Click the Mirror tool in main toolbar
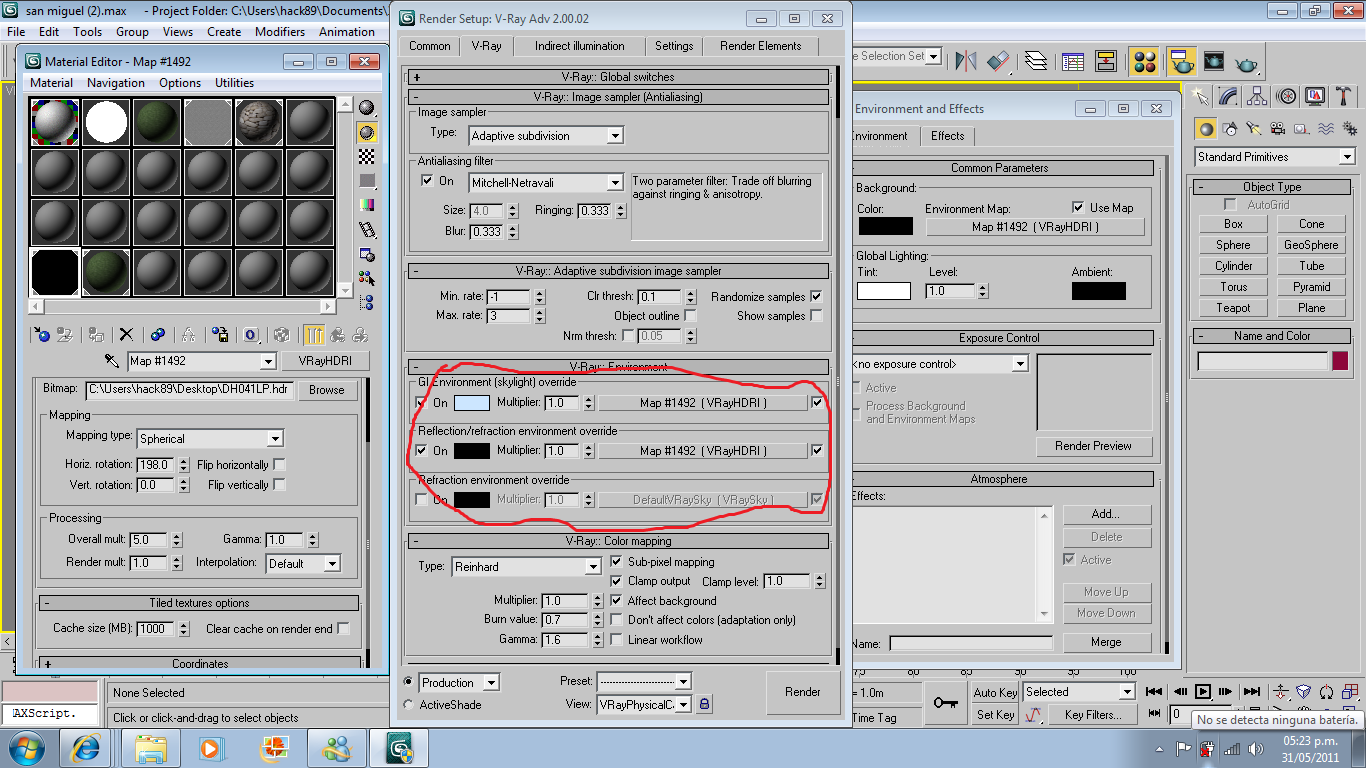Image resolution: width=1366 pixels, height=768 pixels. point(965,61)
